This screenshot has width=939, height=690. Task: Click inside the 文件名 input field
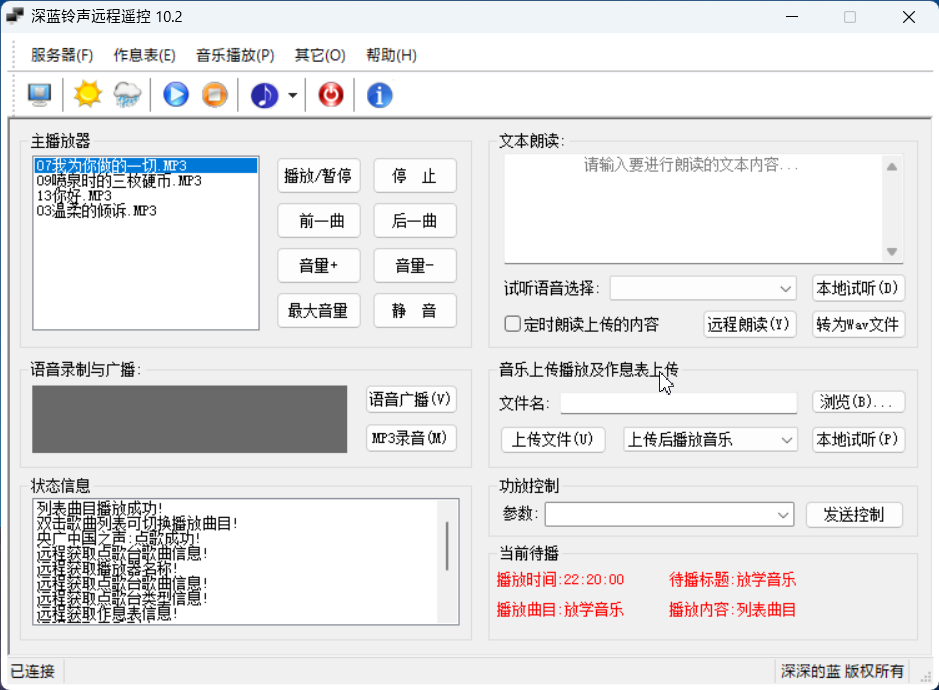(x=678, y=403)
